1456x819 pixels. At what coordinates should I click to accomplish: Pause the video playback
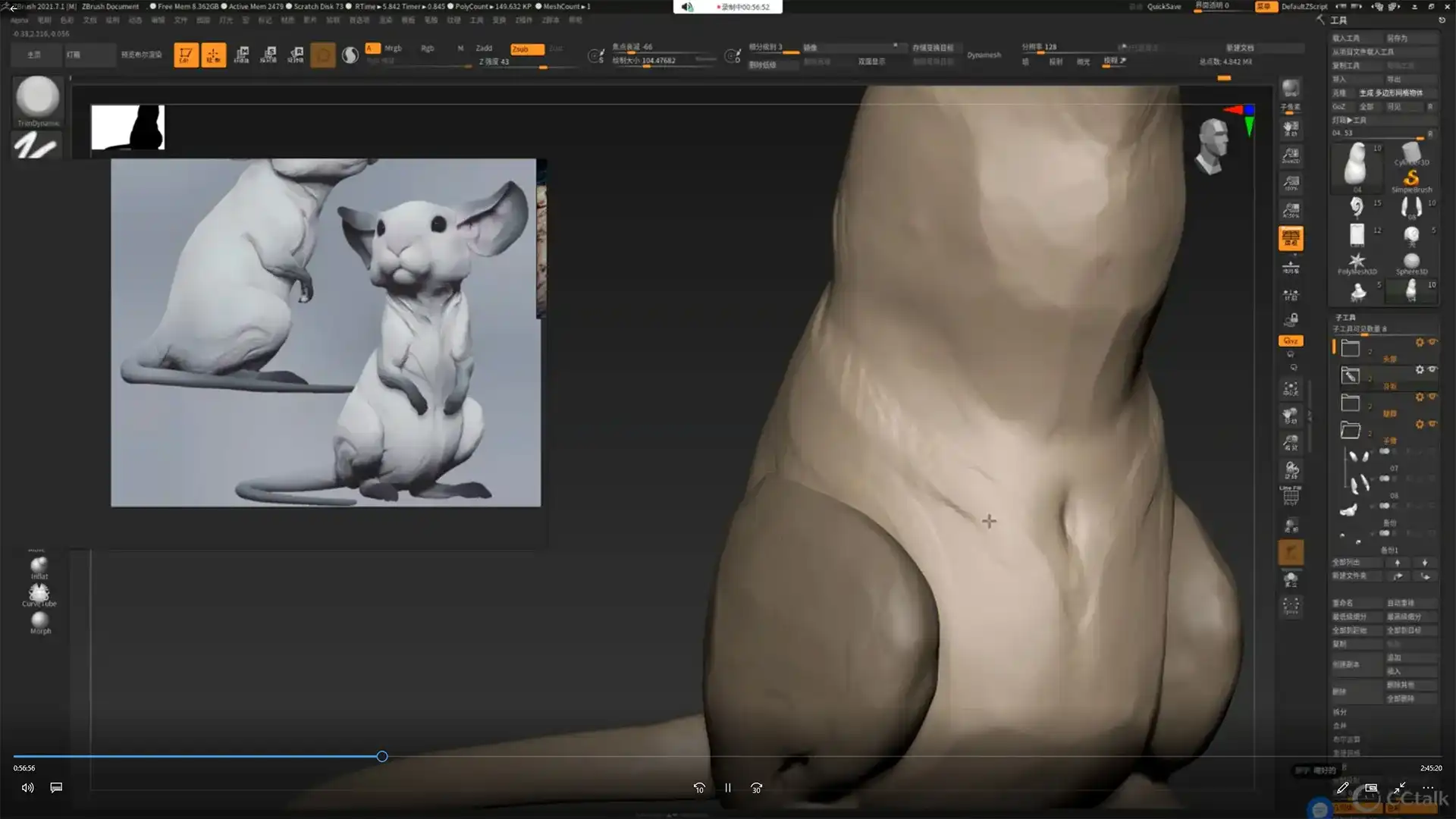pyautogui.click(x=727, y=788)
